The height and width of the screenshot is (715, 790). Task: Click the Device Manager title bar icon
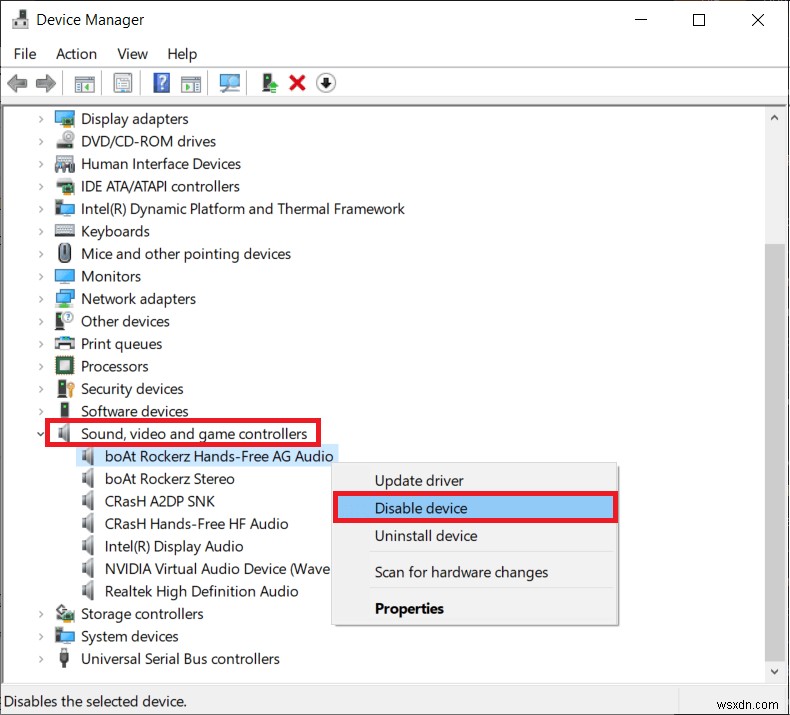pos(21,20)
